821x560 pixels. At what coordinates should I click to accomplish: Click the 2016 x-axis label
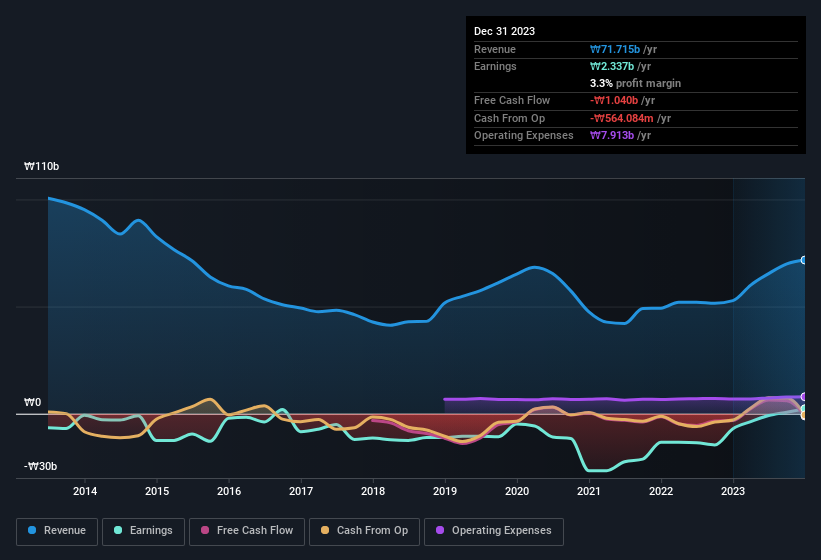229,491
